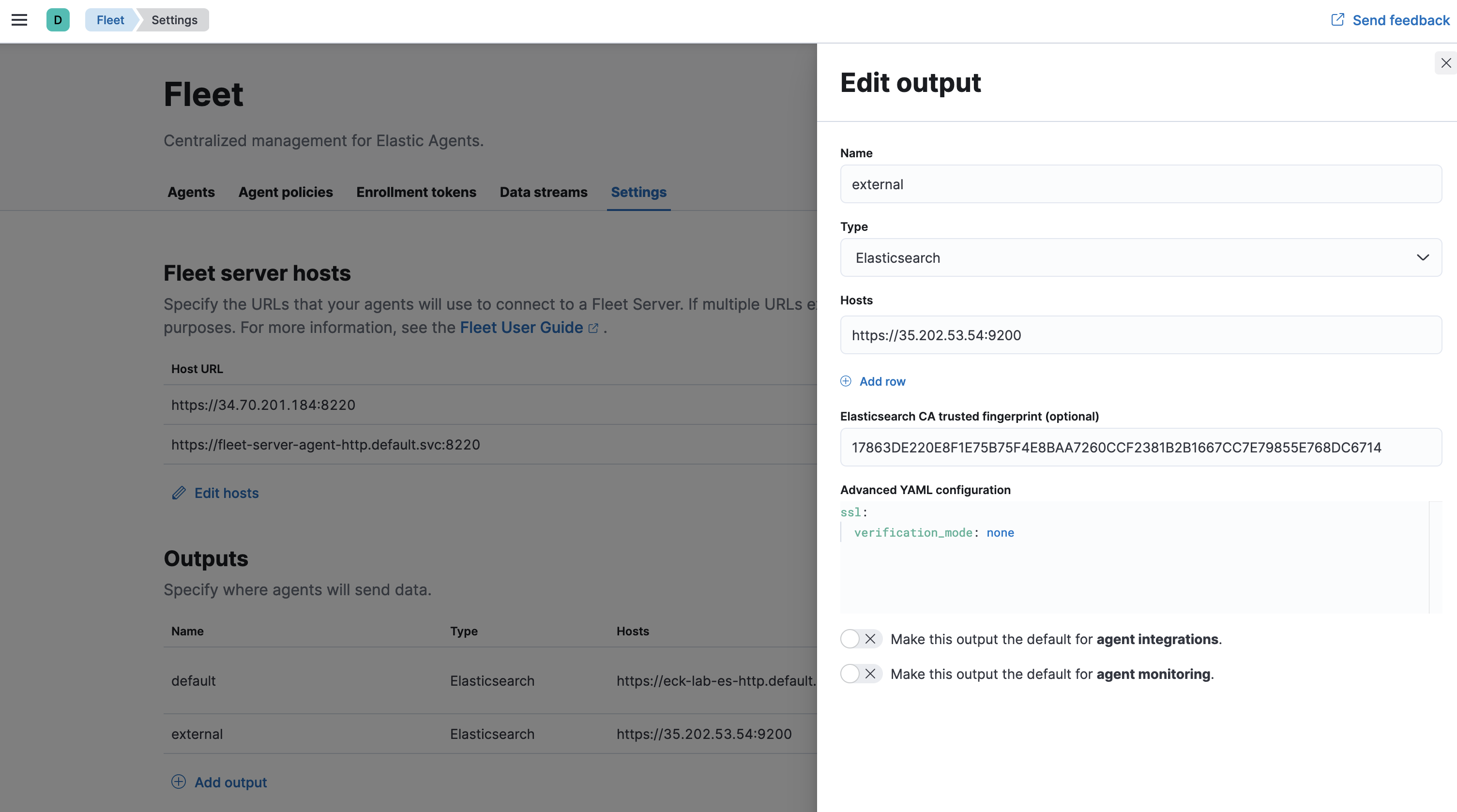Click the plus icon beside Add row
The width and height of the screenshot is (1457, 812).
(846, 381)
